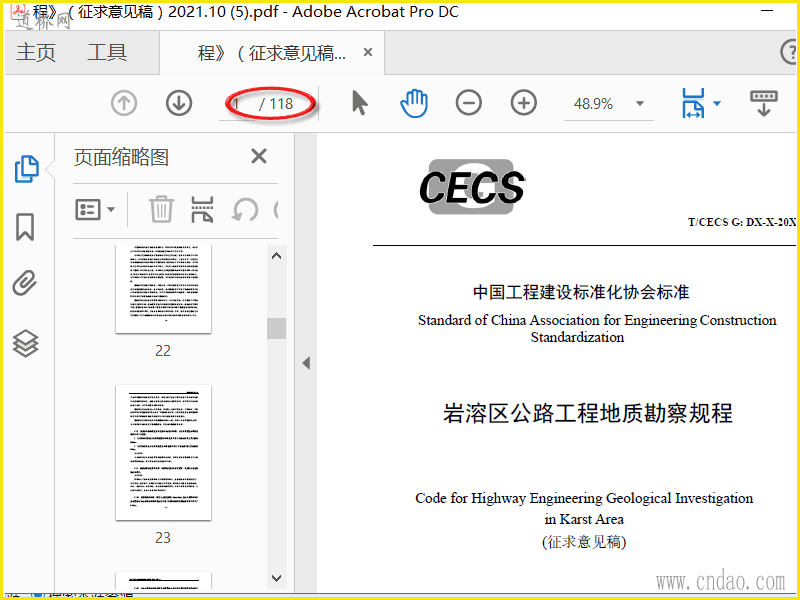The width and height of the screenshot is (800, 600).
Task: Open the zoom level dropdown arrow
Action: pyautogui.click(x=640, y=104)
